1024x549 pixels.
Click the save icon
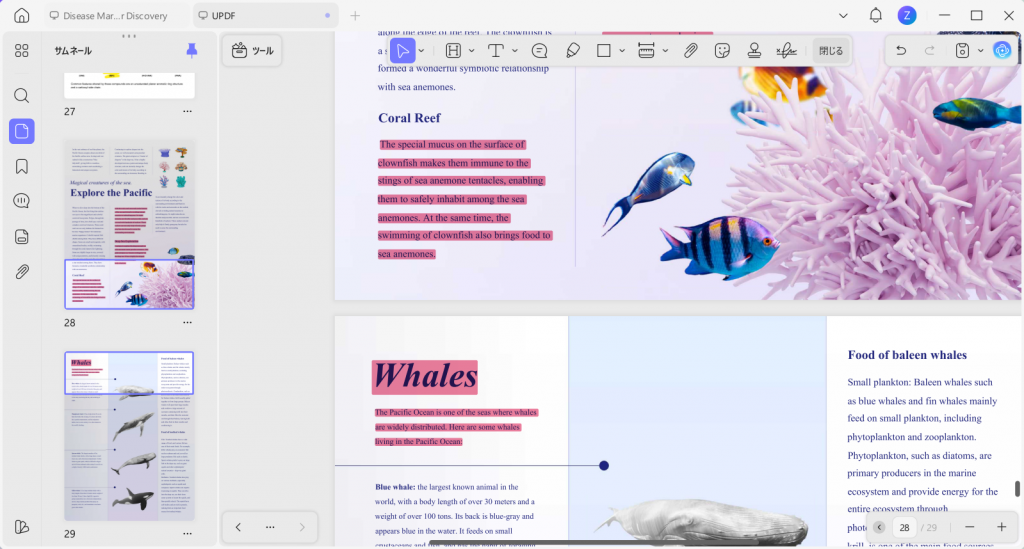tap(962, 50)
